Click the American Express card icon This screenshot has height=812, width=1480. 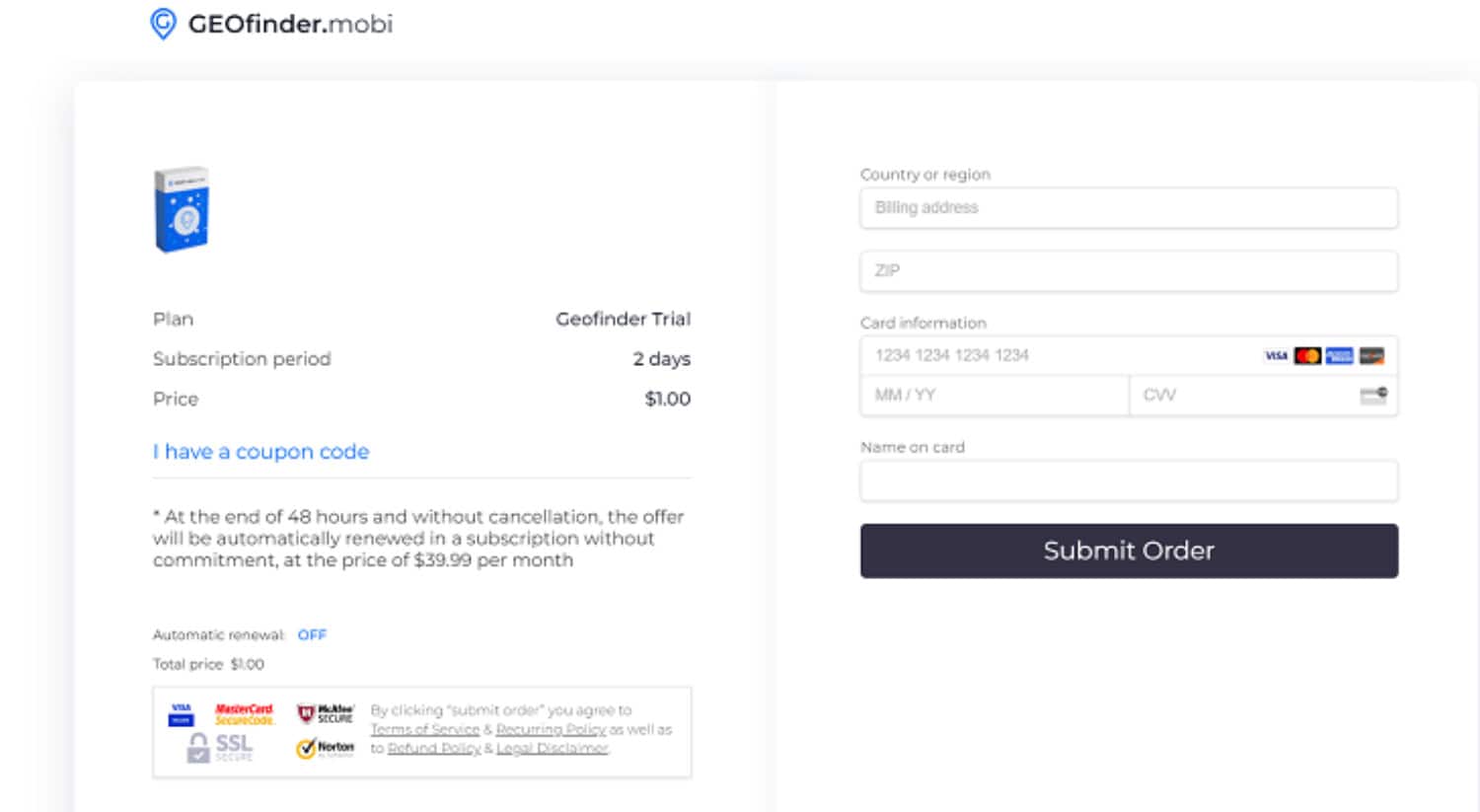coord(1339,355)
